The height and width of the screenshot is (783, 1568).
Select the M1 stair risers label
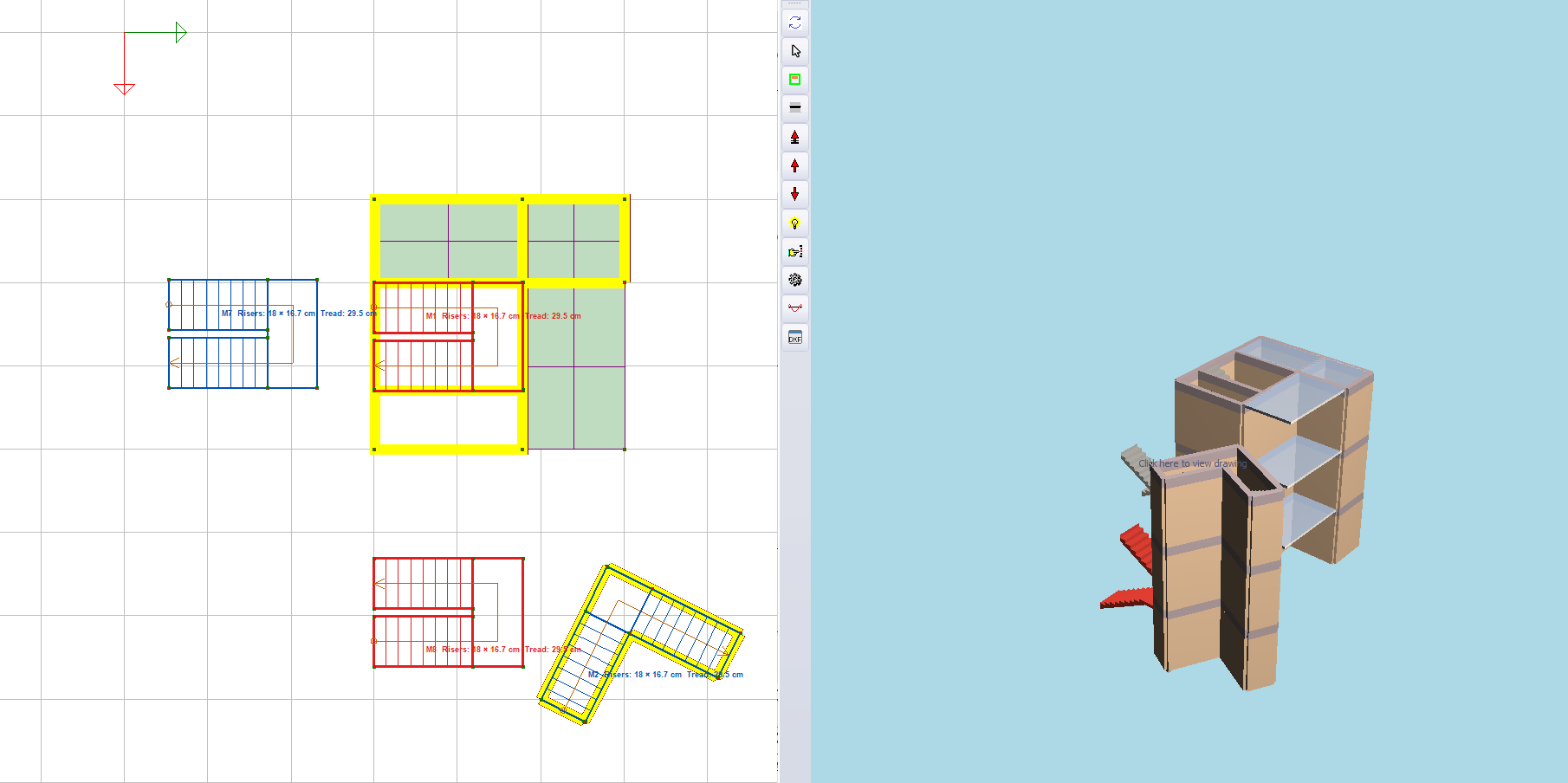point(502,316)
